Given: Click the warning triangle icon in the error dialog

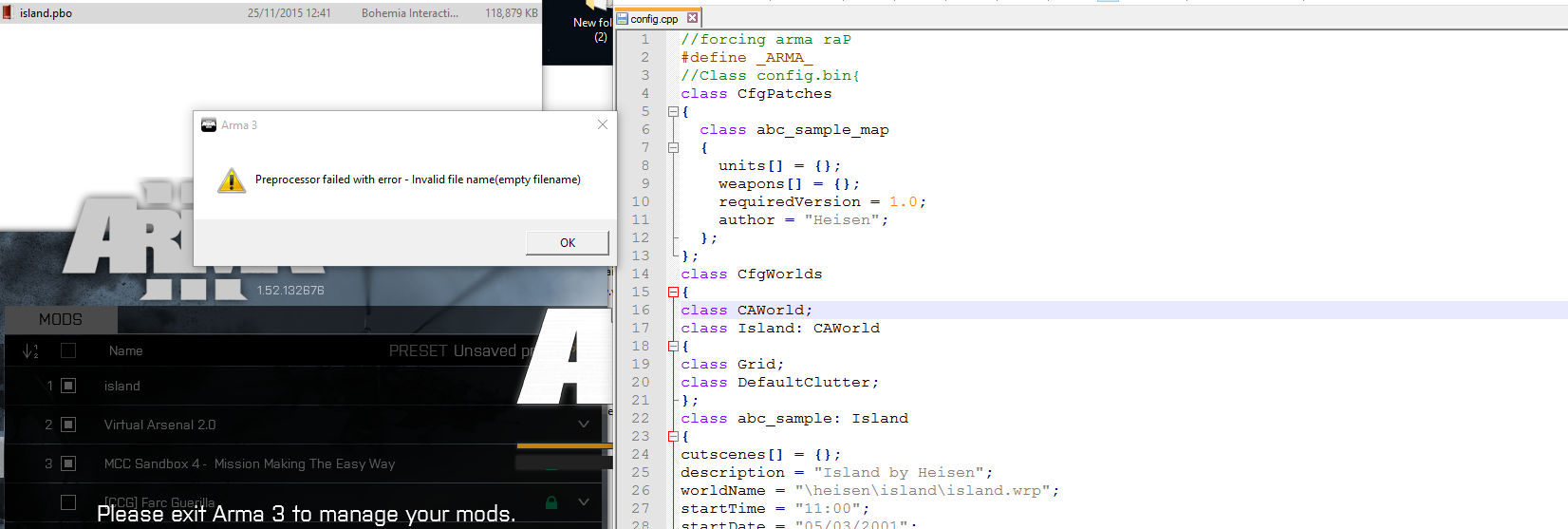Looking at the screenshot, I should coord(232,179).
